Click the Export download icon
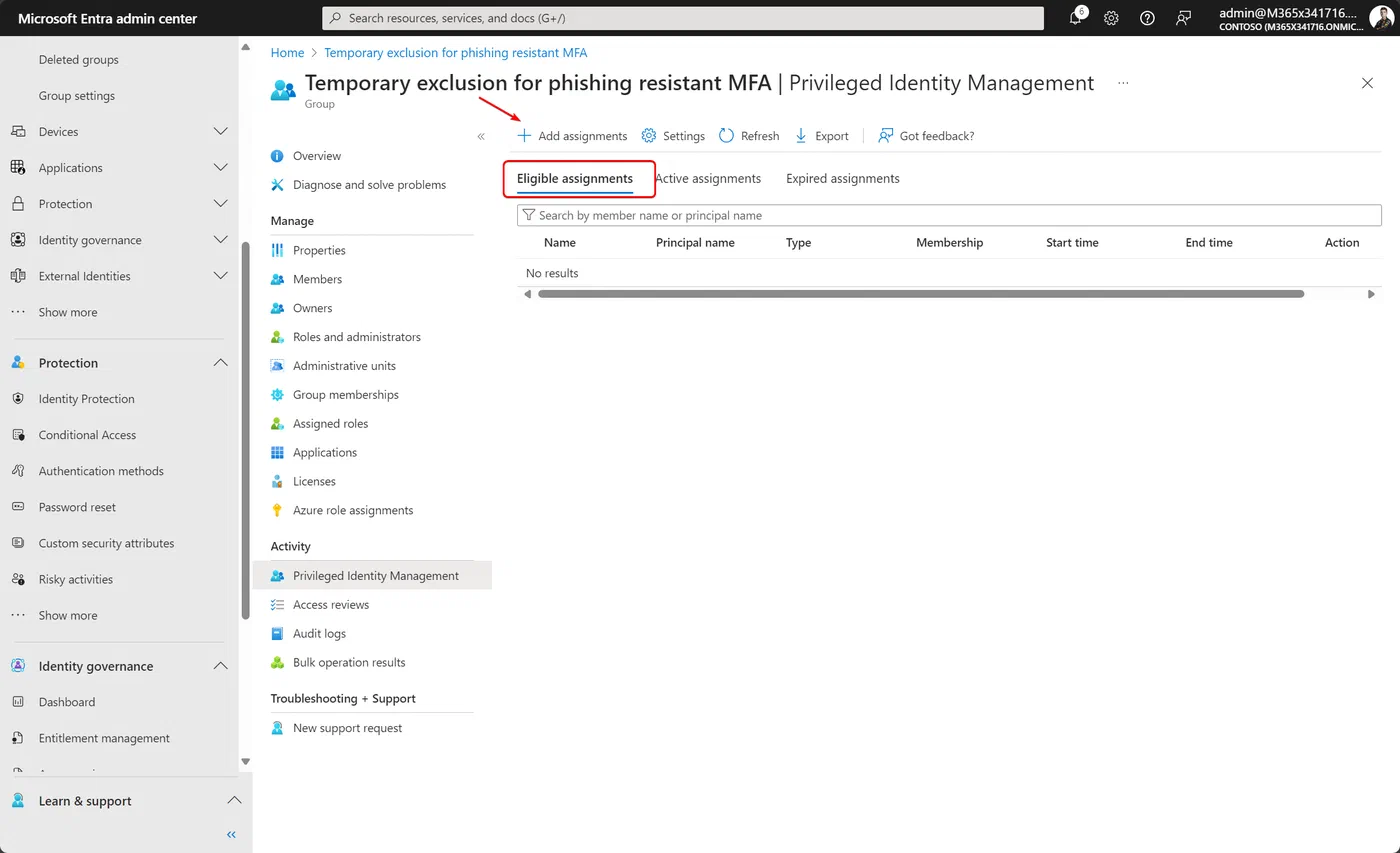Image resolution: width=1400 pixels, height=853 pixels. pyautogui.click(x=801, y=136)
